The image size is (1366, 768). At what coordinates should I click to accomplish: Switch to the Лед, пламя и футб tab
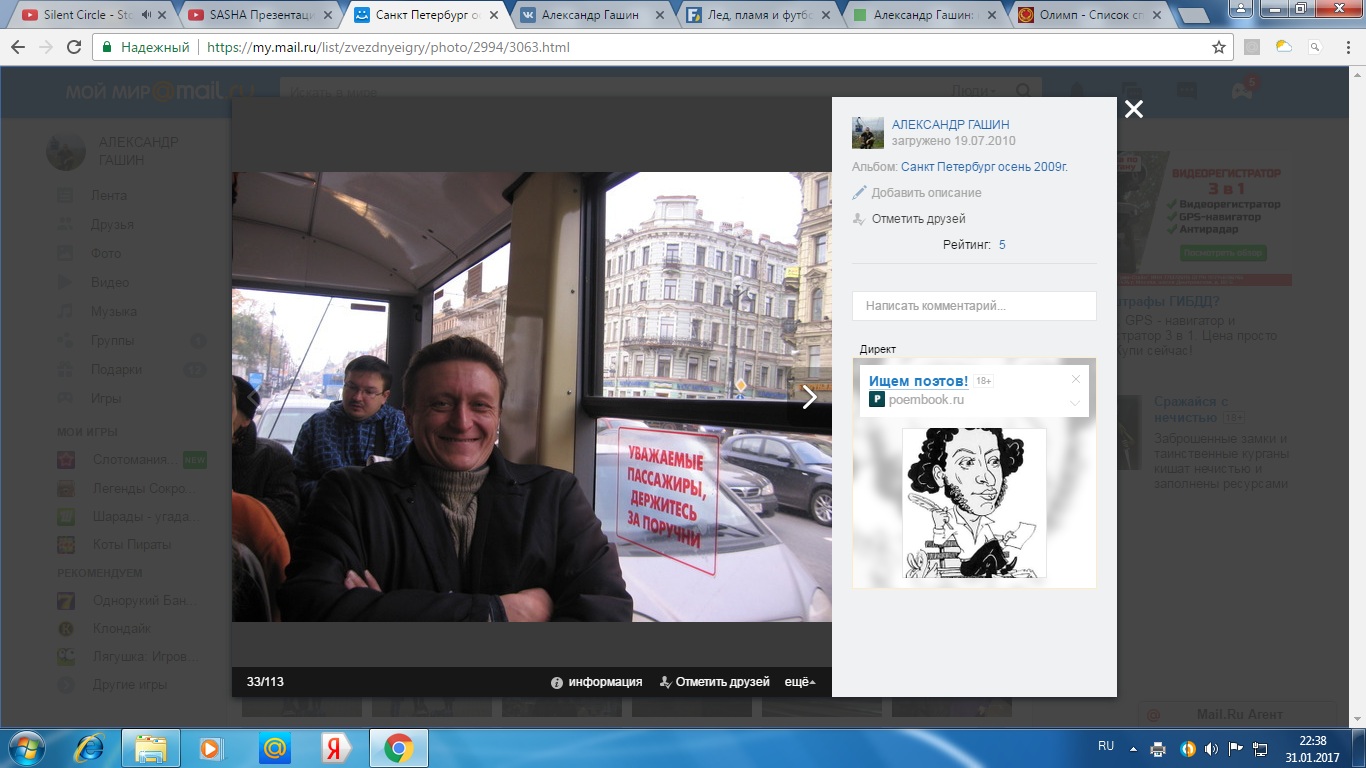(x=757, y=15)
